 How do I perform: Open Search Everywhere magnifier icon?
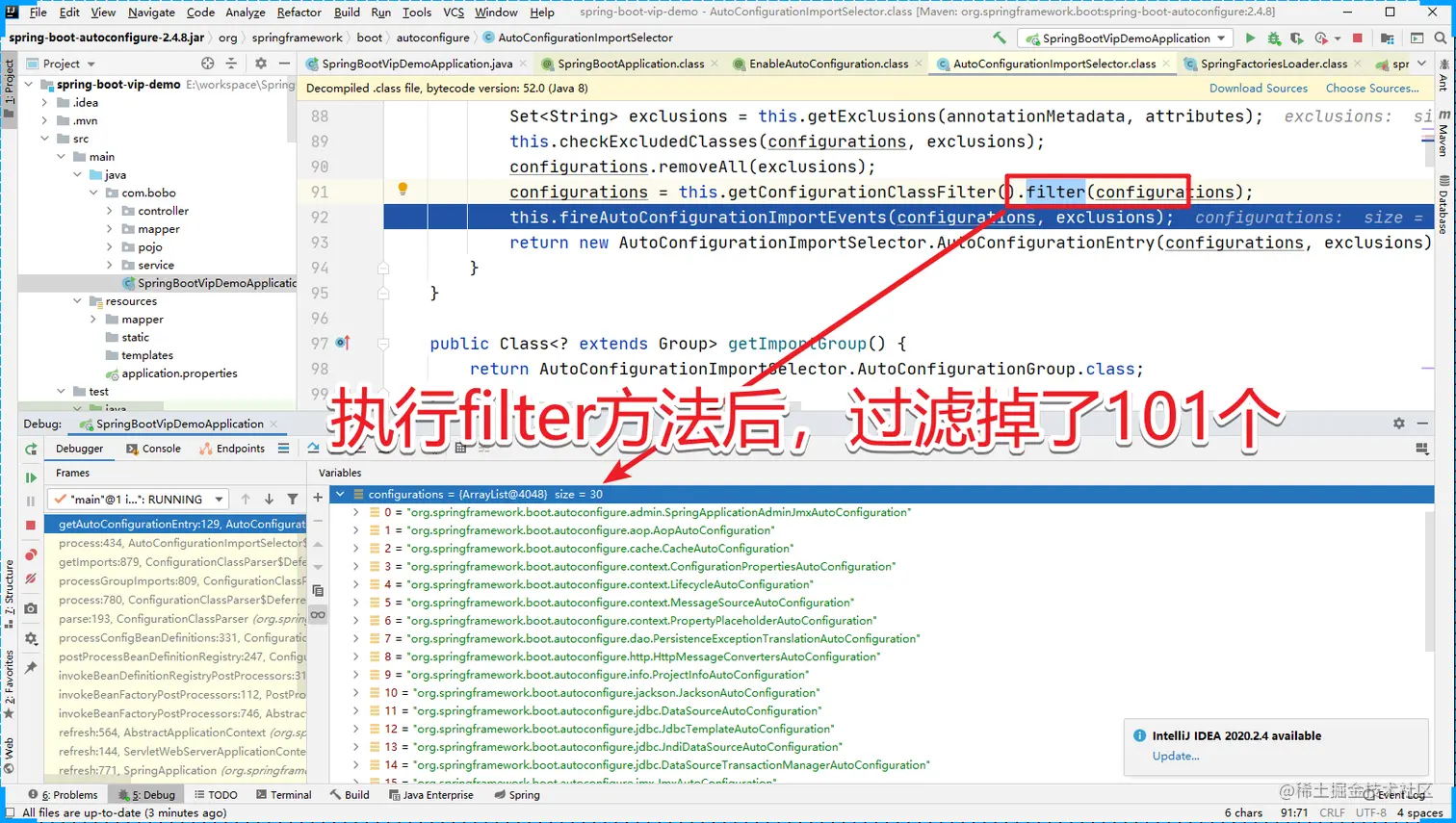coord(1441,38)
